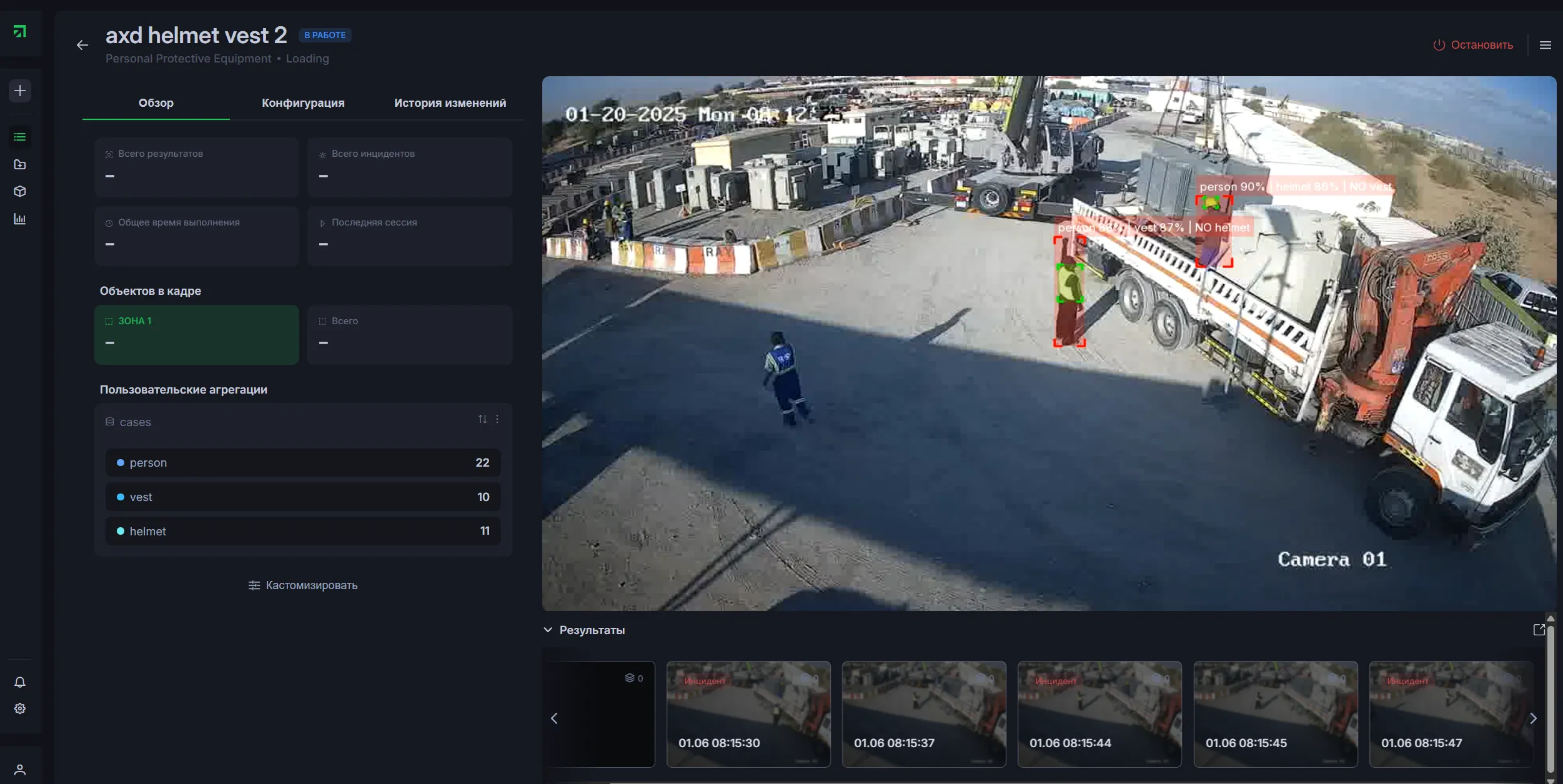Screen dimensions: 1563x784
Task: Collapse the Результаты section chevron
Action: pos(548,630)
